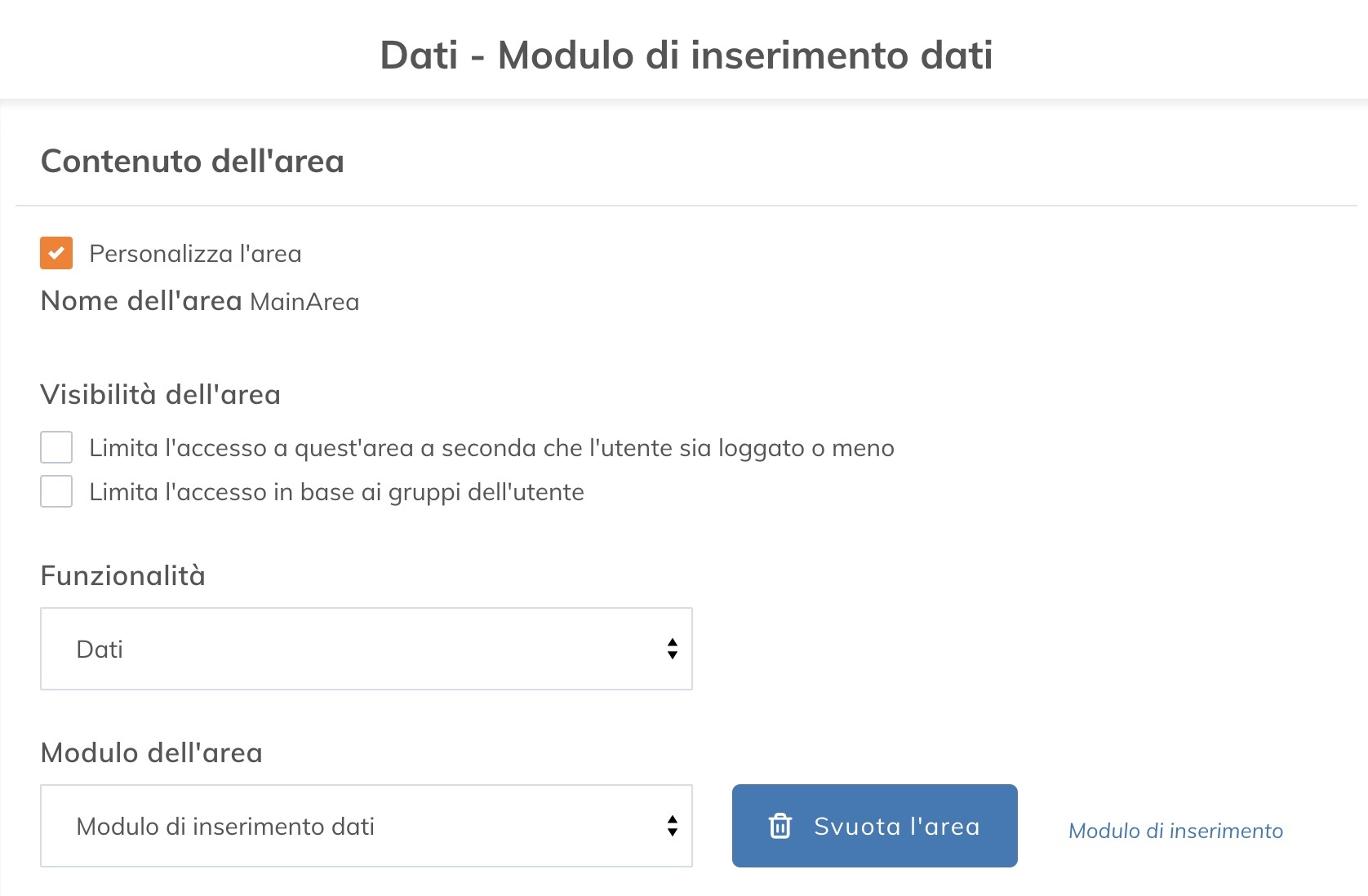Enable access limit by user login status

56,447
